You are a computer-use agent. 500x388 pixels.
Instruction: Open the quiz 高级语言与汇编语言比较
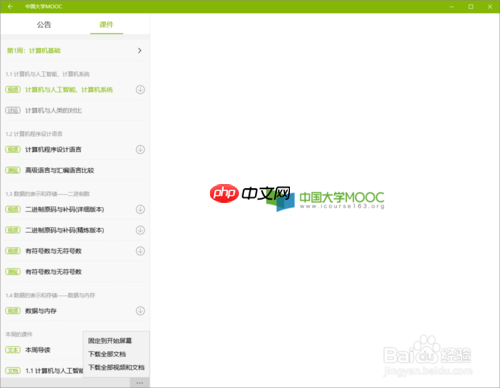pos(60,170)
